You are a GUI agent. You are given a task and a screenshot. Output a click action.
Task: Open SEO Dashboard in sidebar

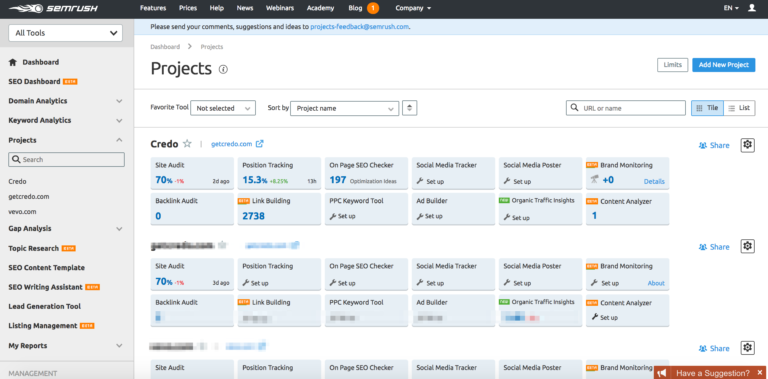tap(34, 82)
